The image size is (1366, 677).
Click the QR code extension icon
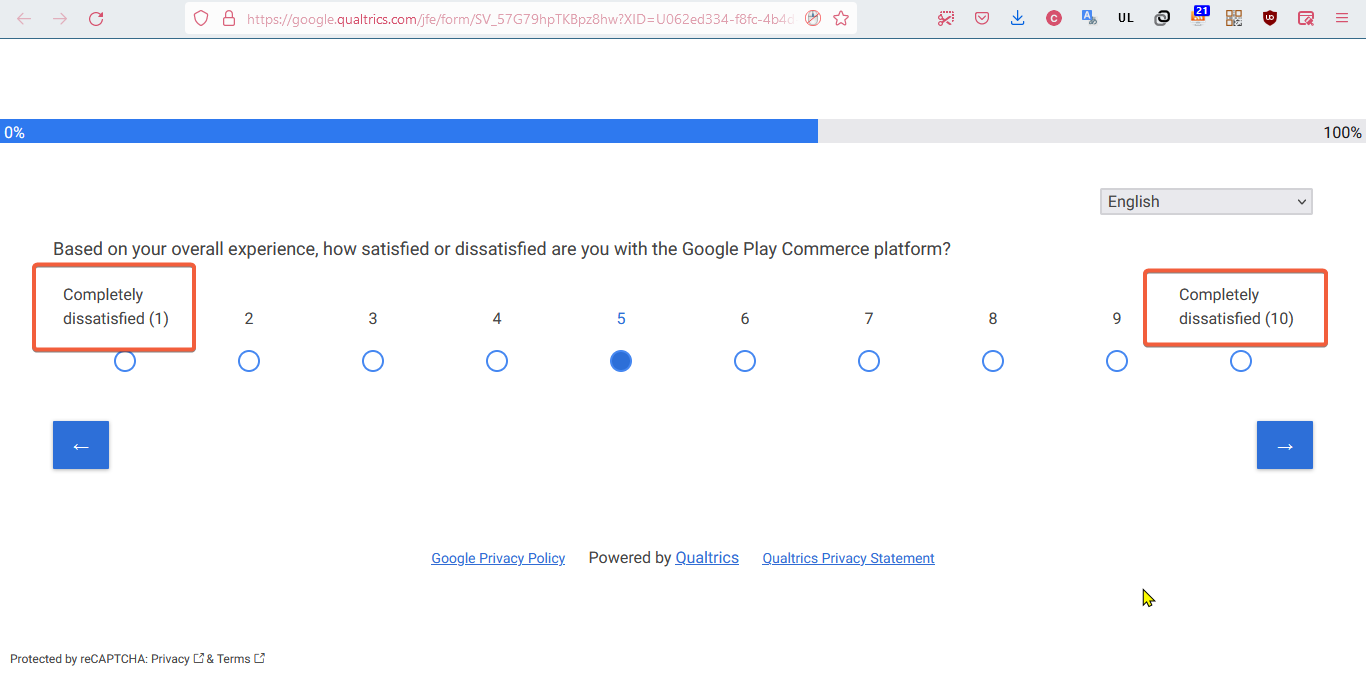tap(1234, 18)
